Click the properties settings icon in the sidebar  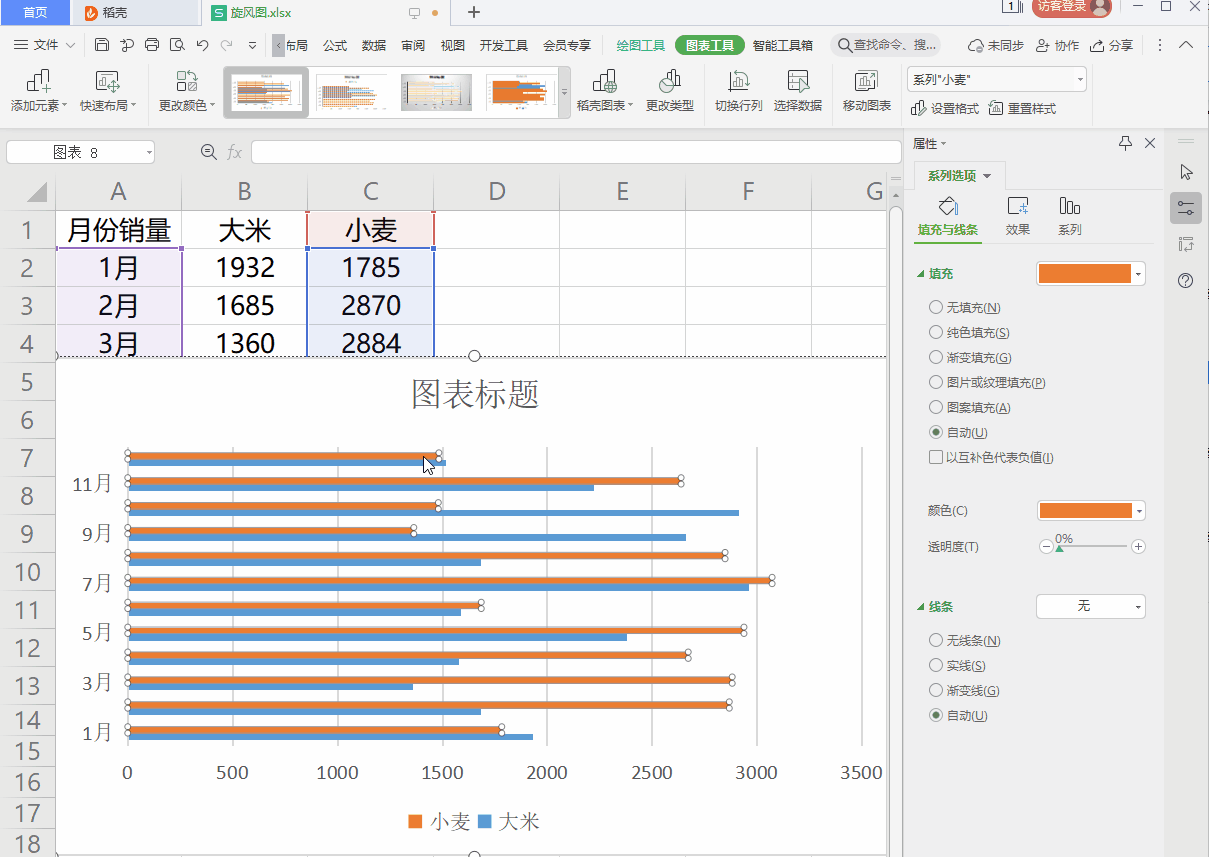[x=1186, y=208]
